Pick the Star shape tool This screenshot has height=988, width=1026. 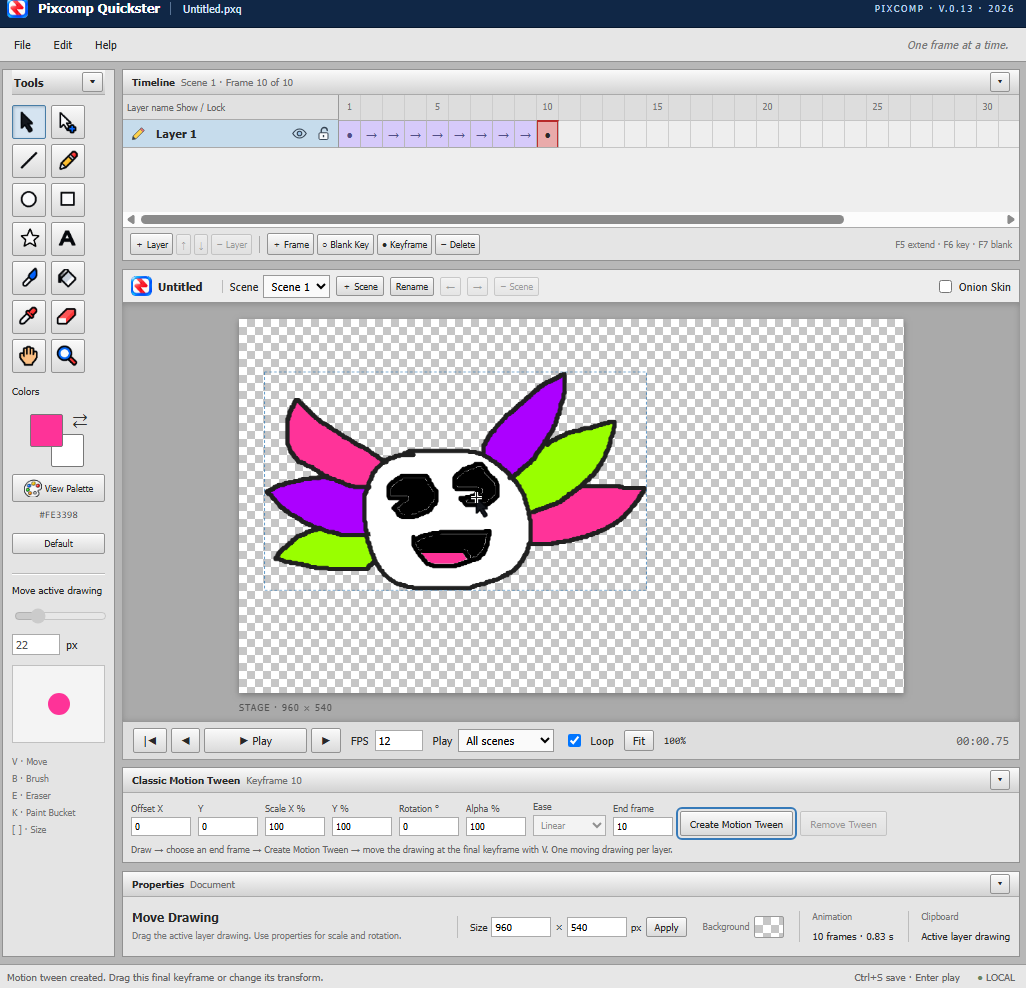pyautogui.click(x=29, y=239)
